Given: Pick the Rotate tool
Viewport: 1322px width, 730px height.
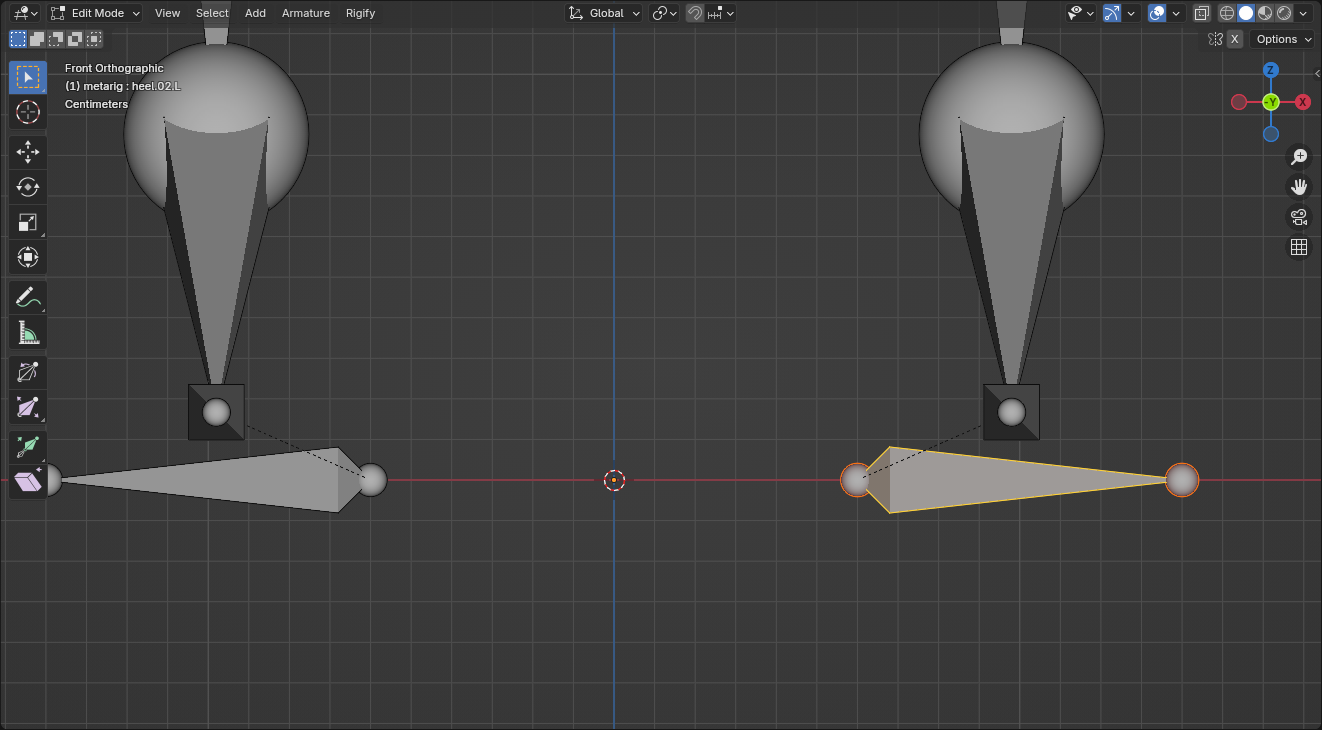Looking at the screenshot, I should tap(28, 187).
